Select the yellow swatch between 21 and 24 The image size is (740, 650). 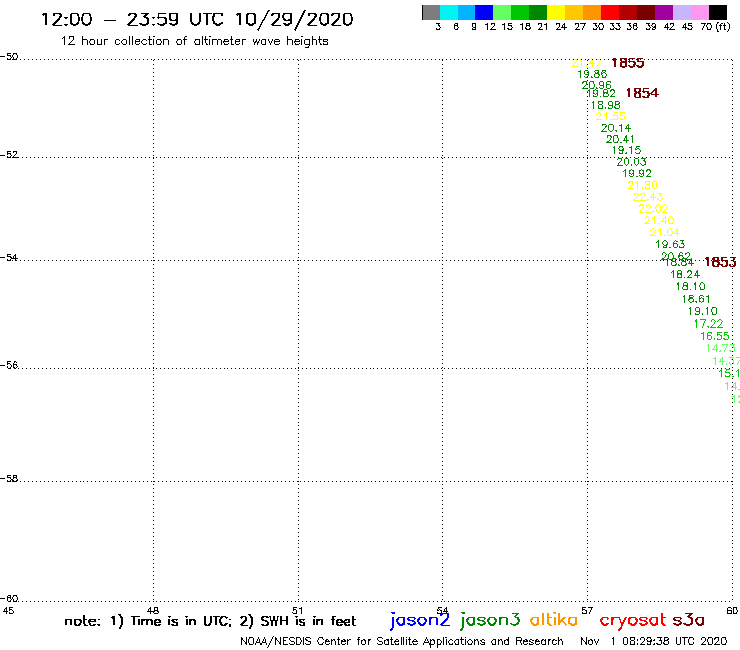pyautogui.click(x=556, y=12)
